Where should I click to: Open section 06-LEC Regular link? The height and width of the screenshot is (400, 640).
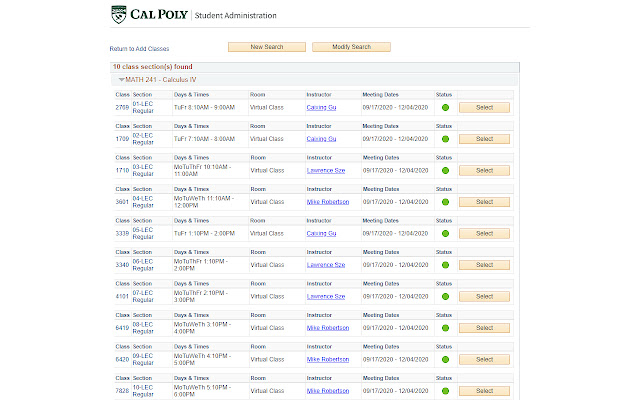143,265
